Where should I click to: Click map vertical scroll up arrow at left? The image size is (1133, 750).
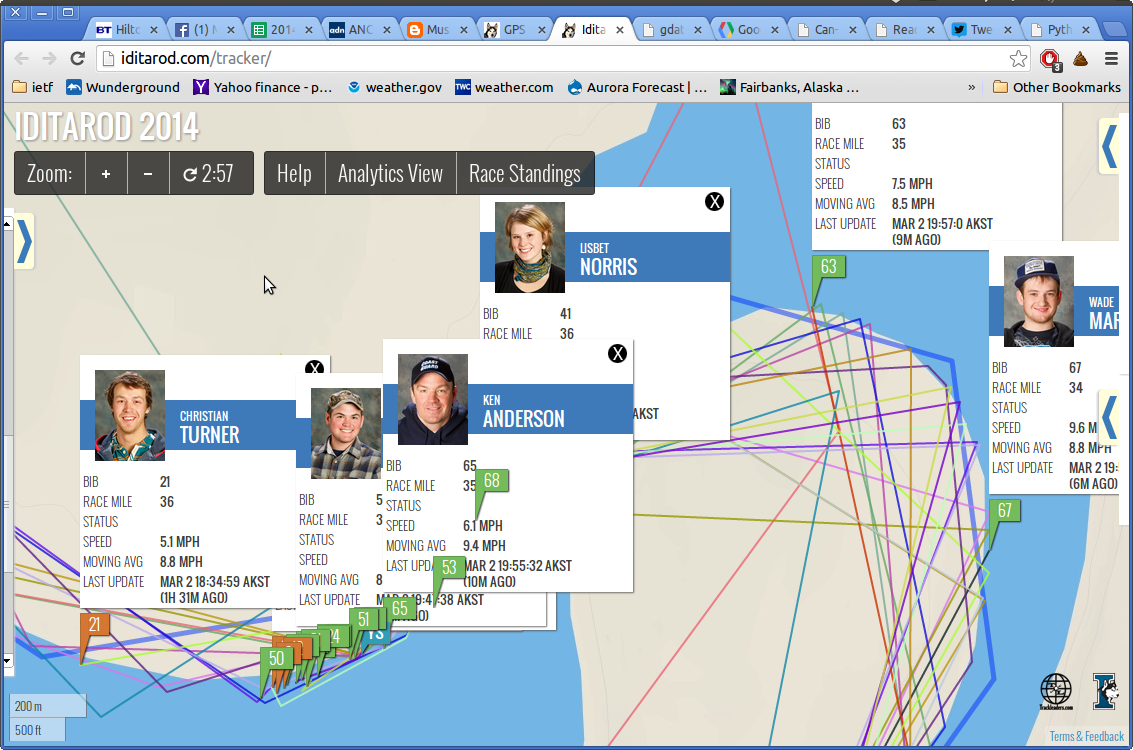7,224
